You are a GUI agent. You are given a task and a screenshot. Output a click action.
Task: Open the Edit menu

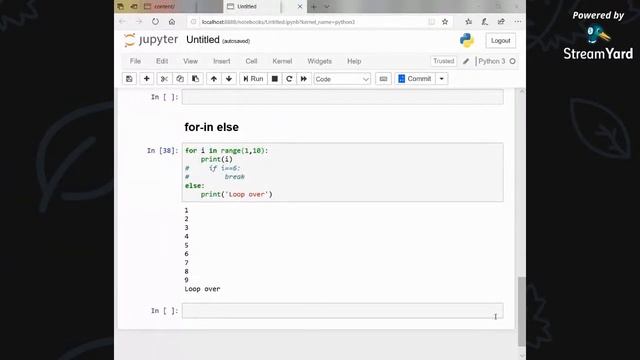(162, 61)
